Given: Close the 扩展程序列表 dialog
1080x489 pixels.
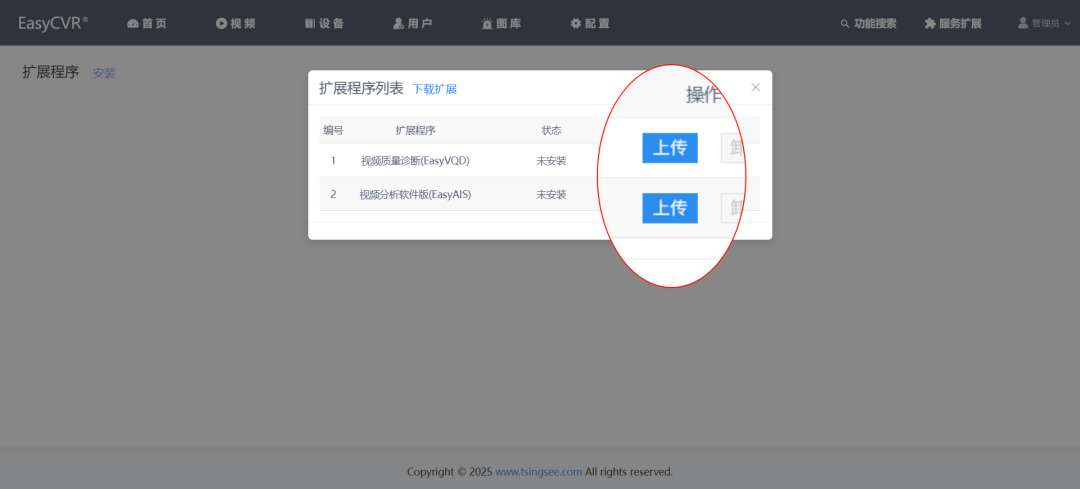Looking at the screenshot, I should coord(756,87).
